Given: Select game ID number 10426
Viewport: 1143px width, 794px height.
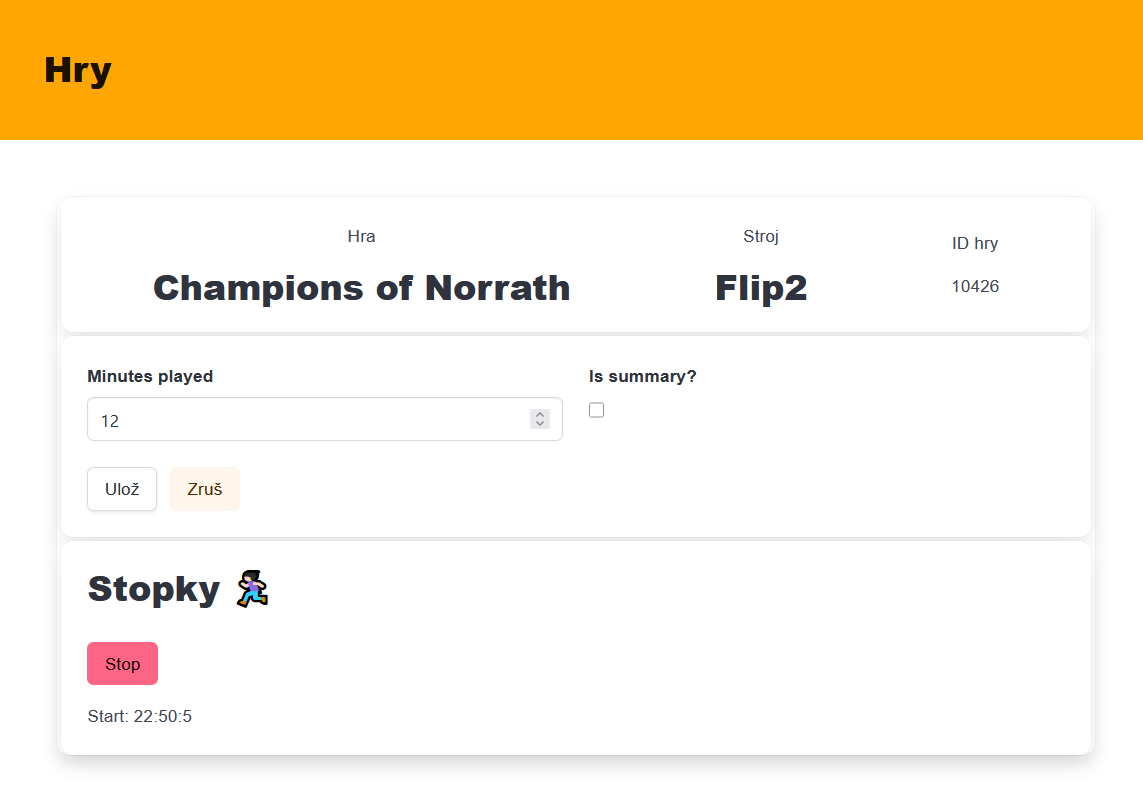Looking at the screenshot, I should [975, 287].
